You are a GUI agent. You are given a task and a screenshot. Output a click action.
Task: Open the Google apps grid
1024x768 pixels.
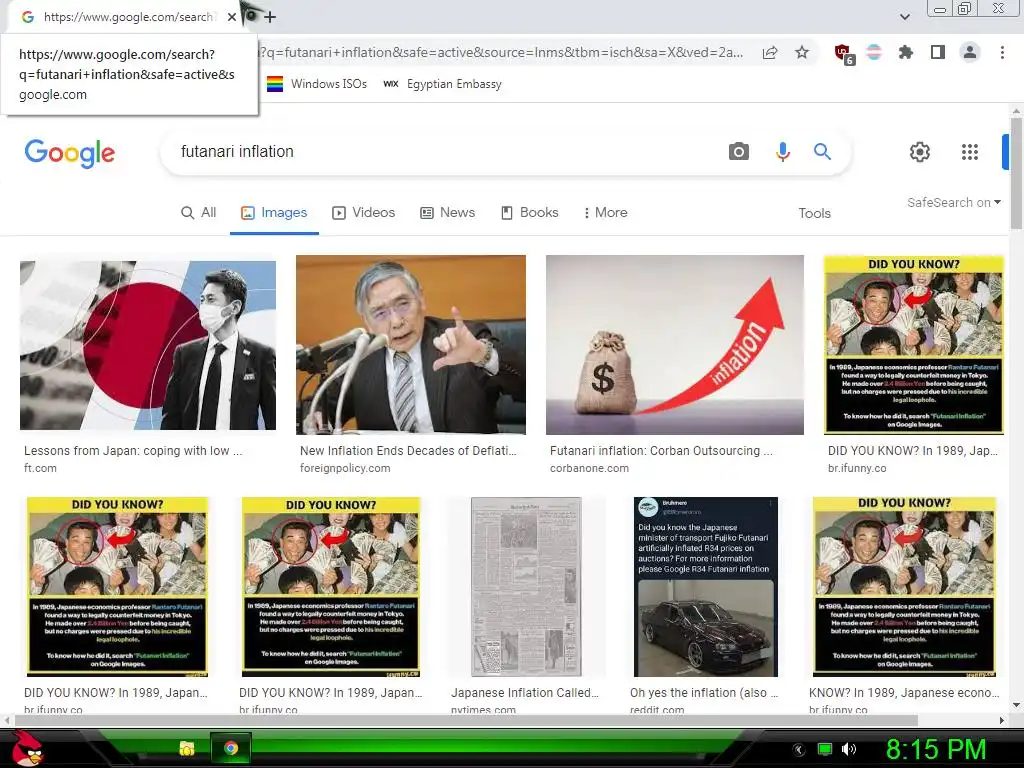[x=970, y=152]
